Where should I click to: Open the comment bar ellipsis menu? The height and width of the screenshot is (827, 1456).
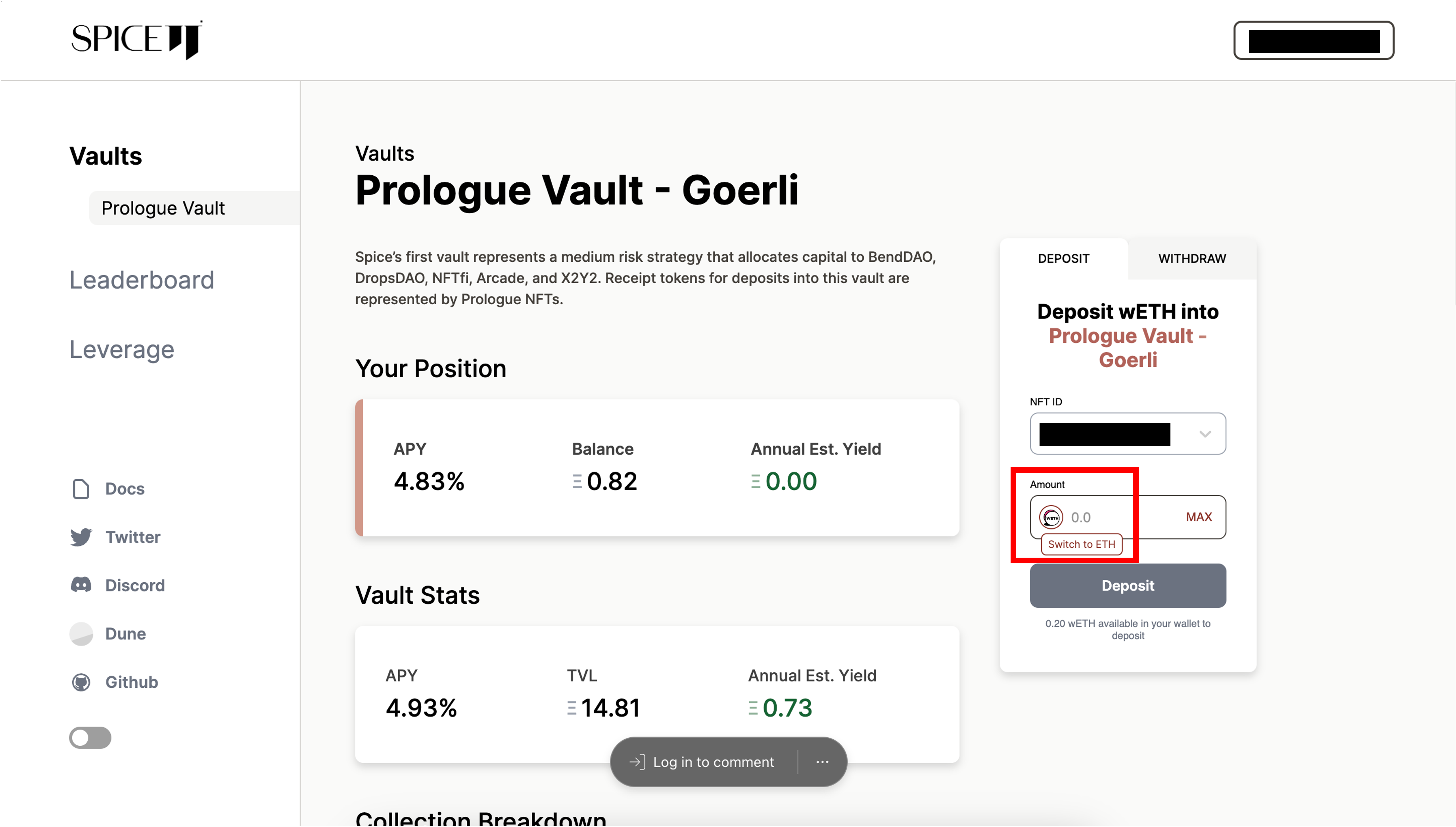[822, 762]
